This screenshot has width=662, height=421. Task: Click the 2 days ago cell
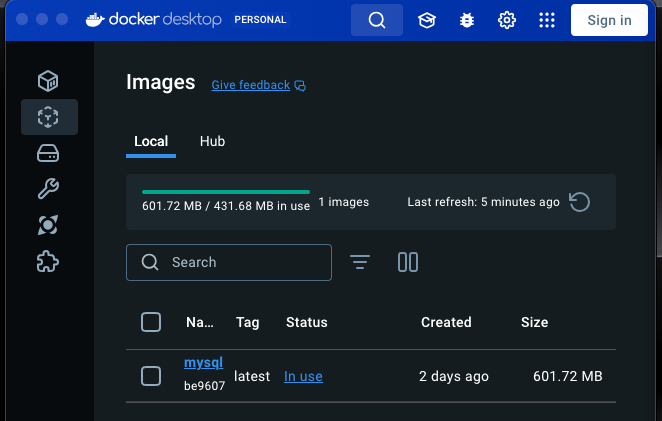click(454, 376)
